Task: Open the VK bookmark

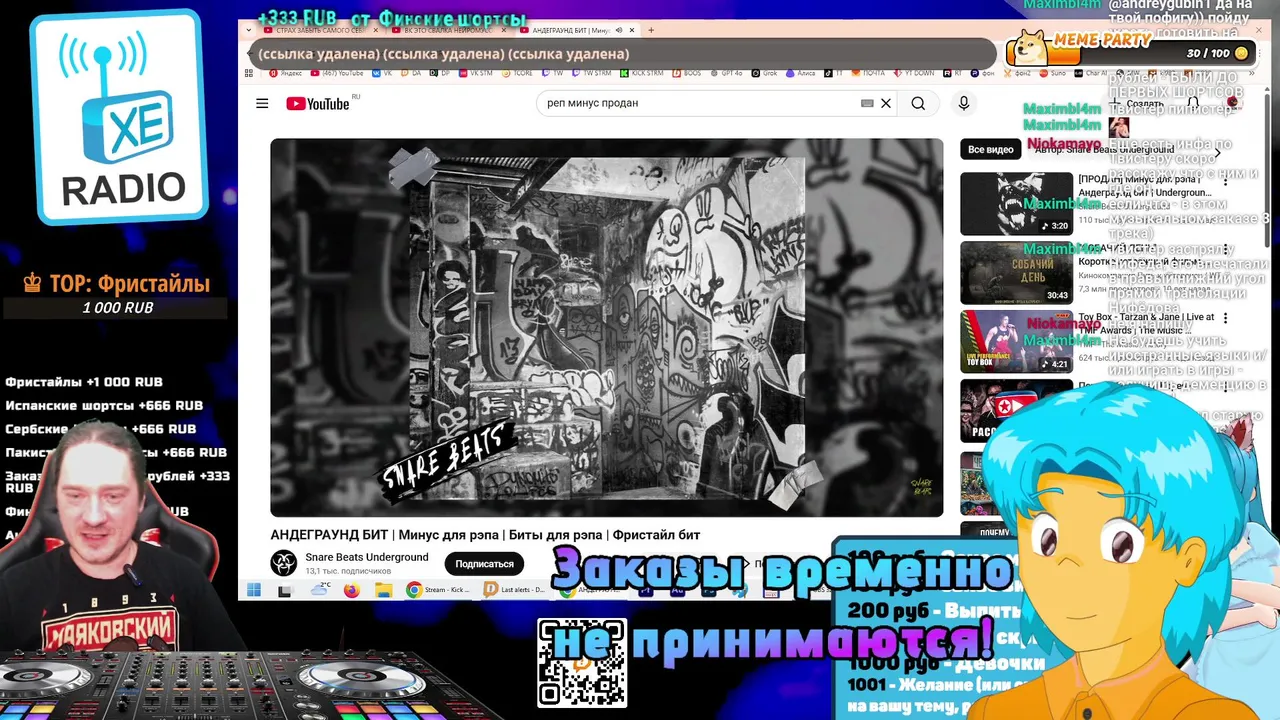Action: [382, 73]
